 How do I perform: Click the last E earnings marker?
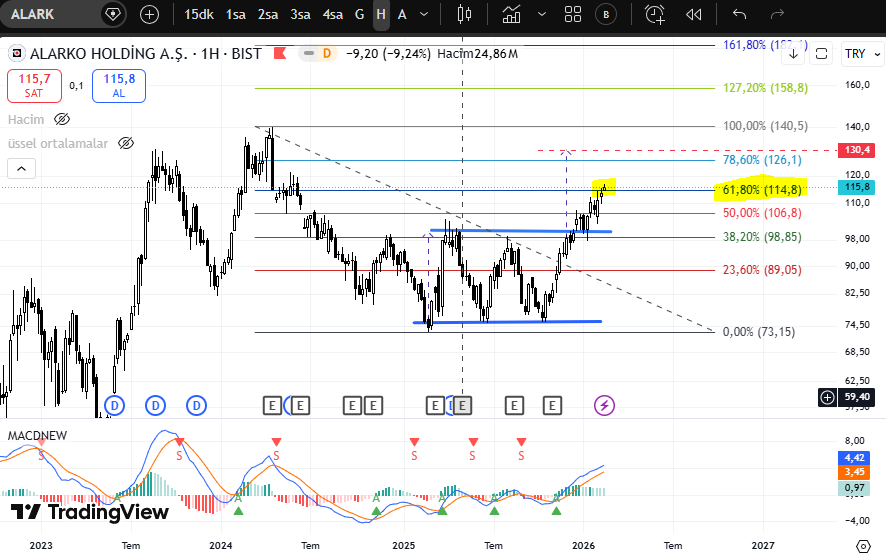click(552, 405)
